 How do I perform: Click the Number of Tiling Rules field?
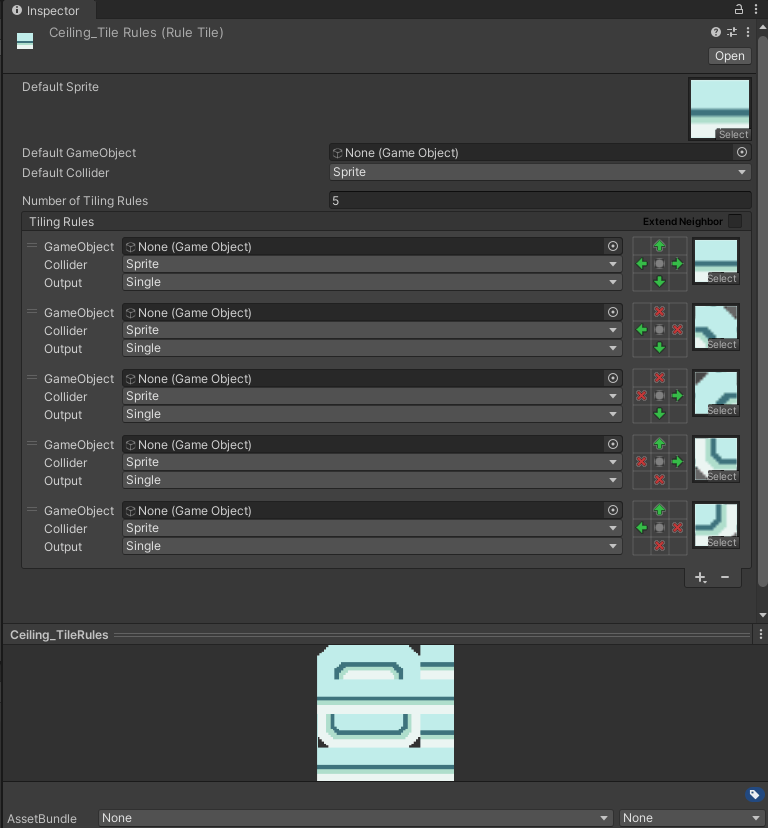point(540,201)
